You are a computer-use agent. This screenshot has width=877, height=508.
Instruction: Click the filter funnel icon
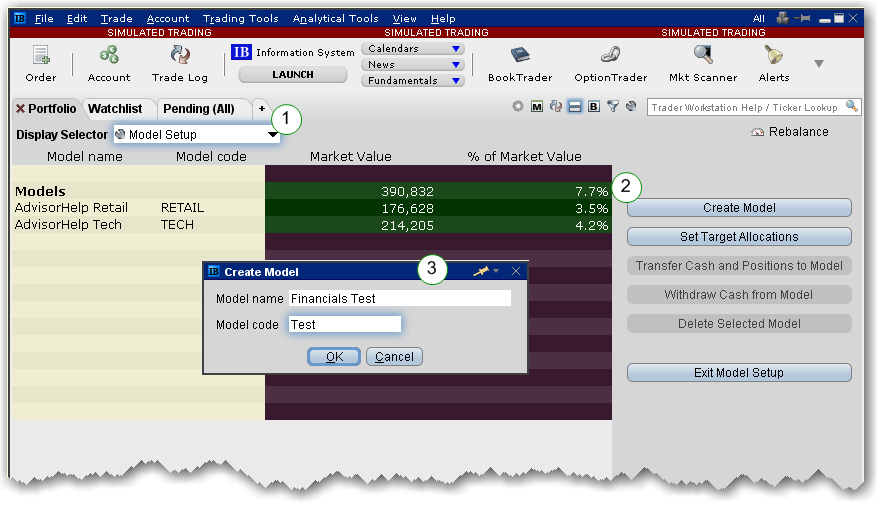point(612,107)
